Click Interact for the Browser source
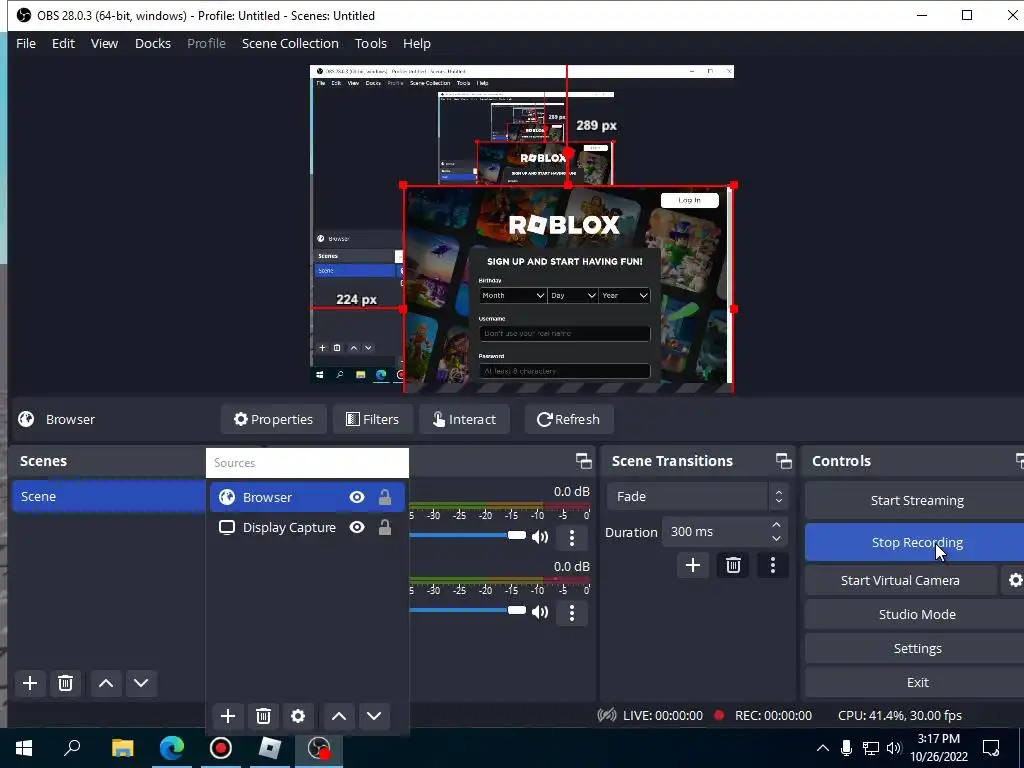The image size is (1024, 768). [x=464, y=419]
